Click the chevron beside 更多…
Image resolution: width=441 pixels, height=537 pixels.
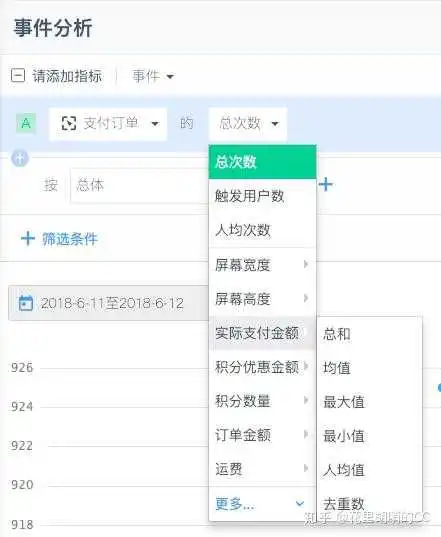click(300, 503)
